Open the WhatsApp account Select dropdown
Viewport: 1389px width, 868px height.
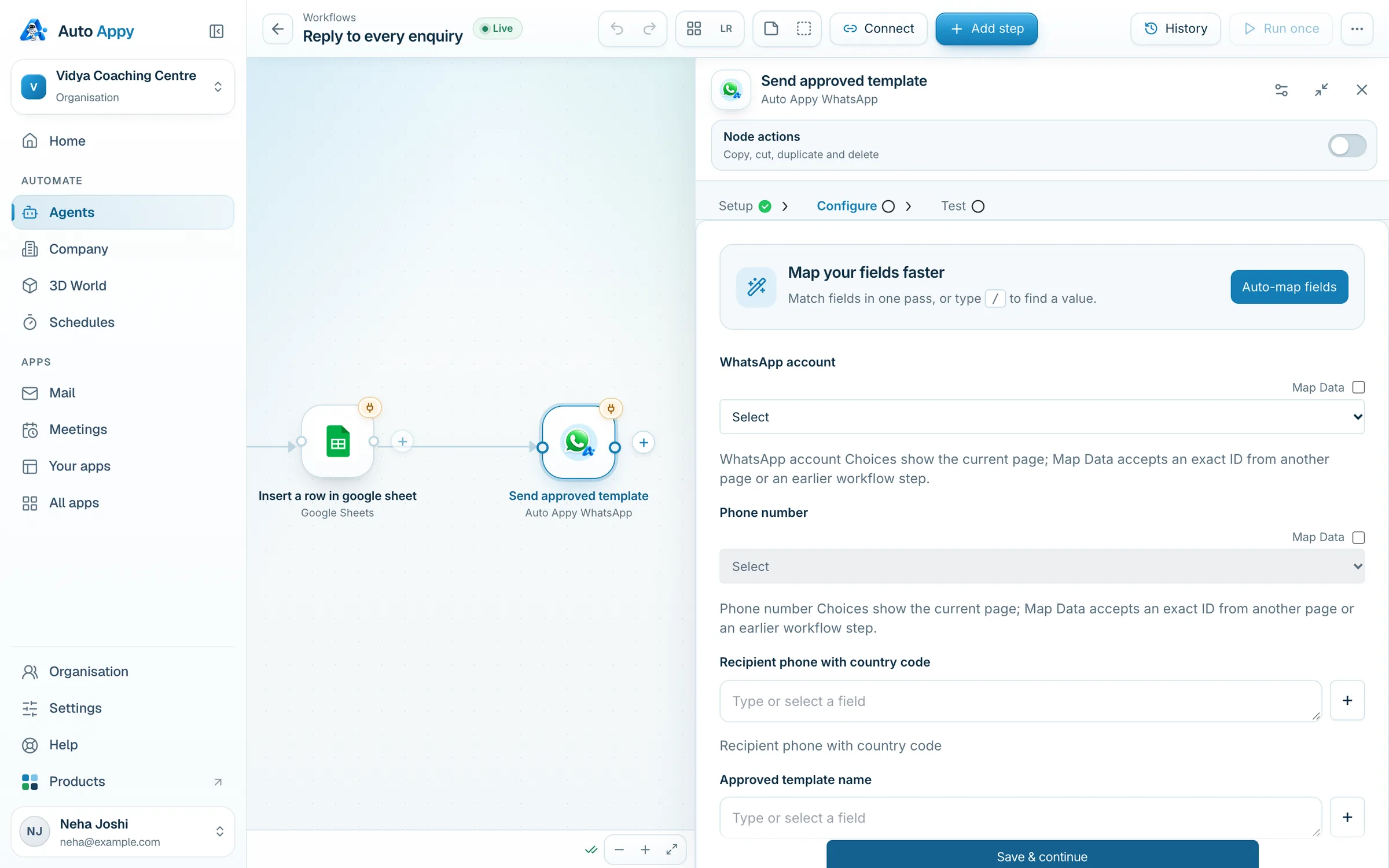1042,417
